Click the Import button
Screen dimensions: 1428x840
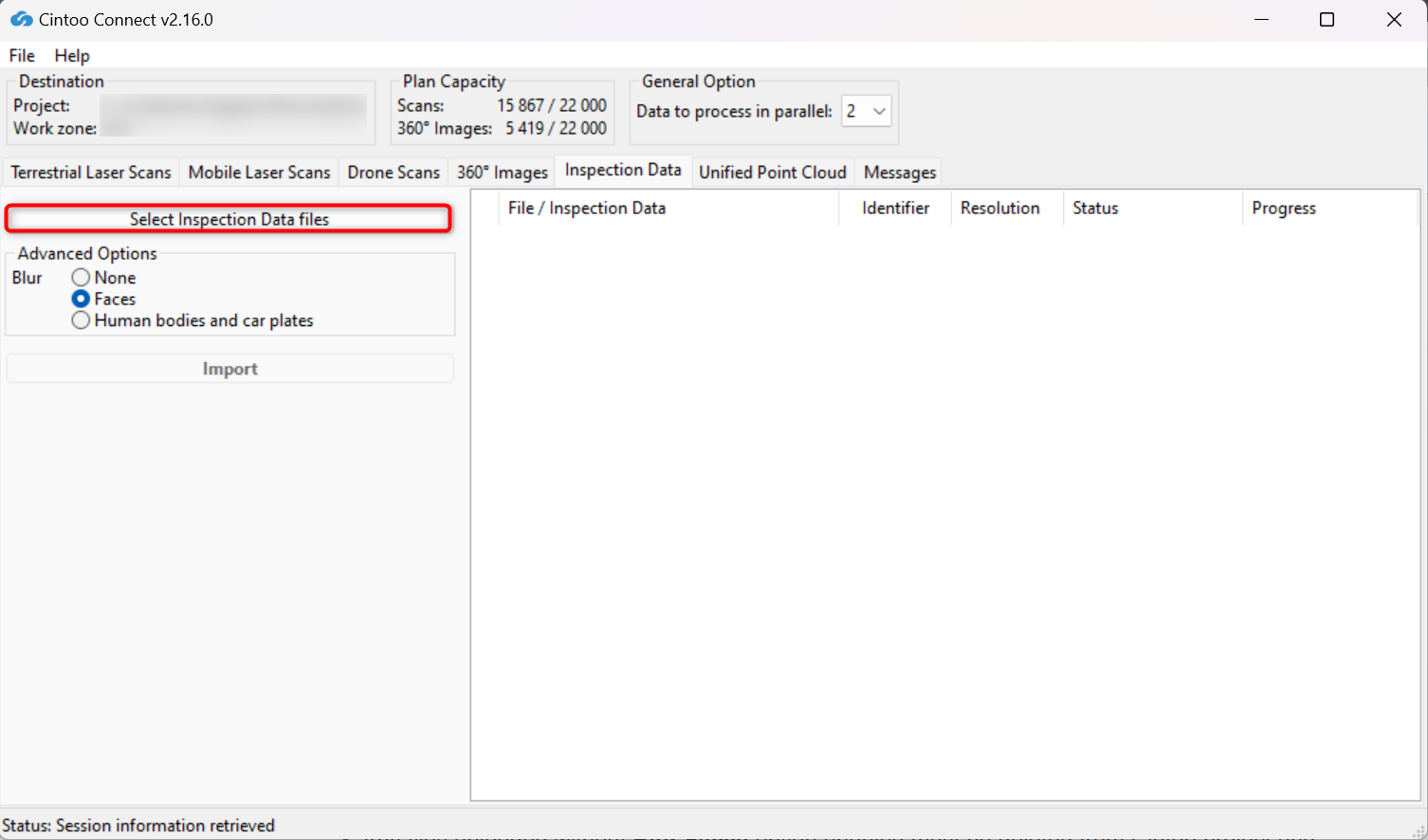point(229,369)
